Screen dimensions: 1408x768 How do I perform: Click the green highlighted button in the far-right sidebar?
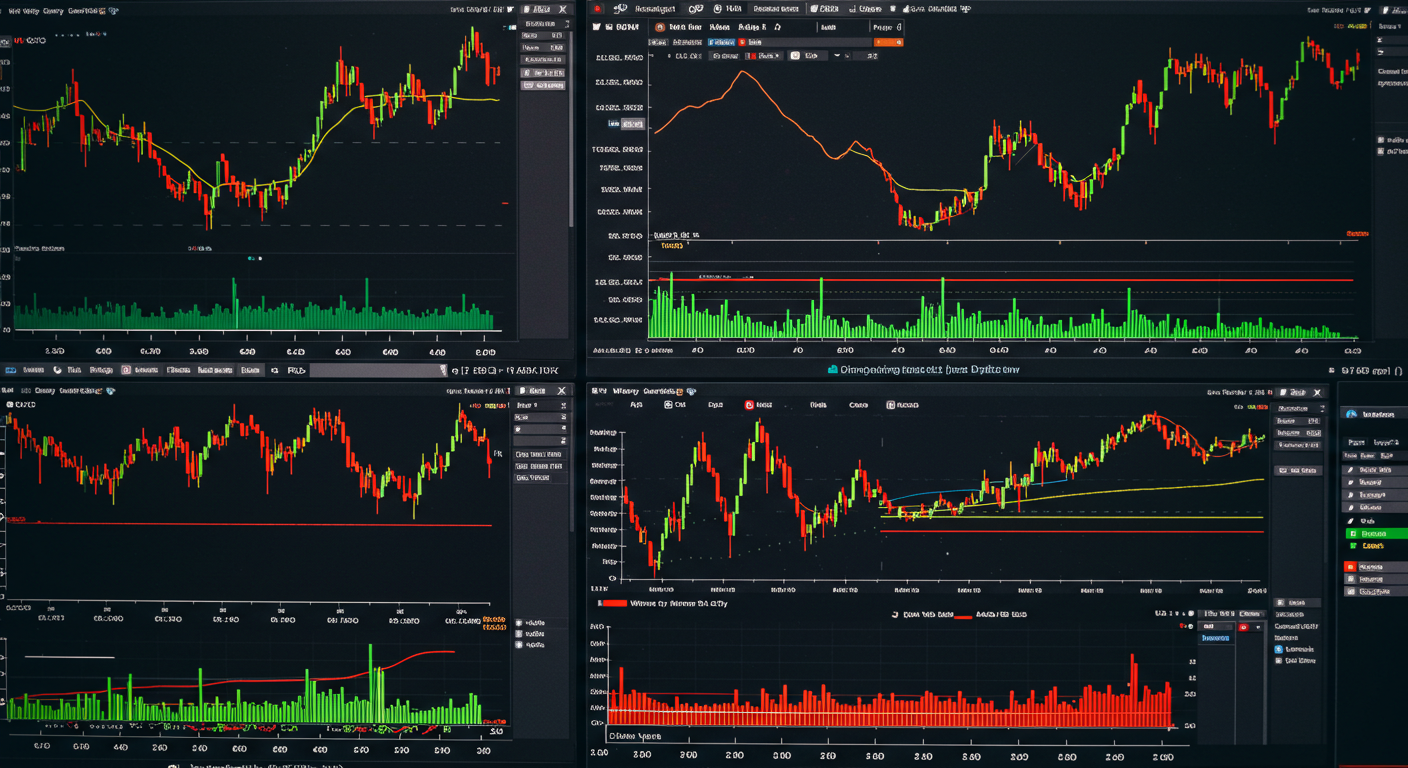tap(1377, 534)
